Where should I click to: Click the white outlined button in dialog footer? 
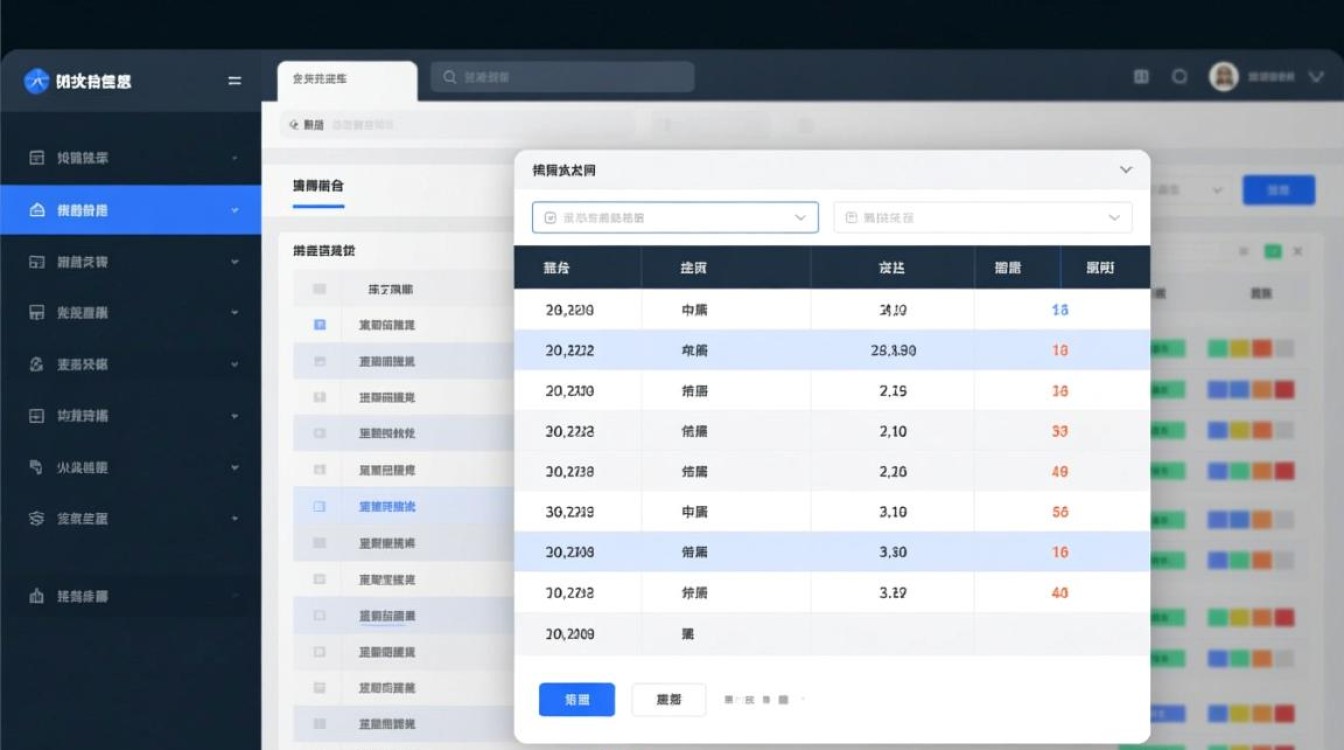pyautogui.click(x=669, y=700)
